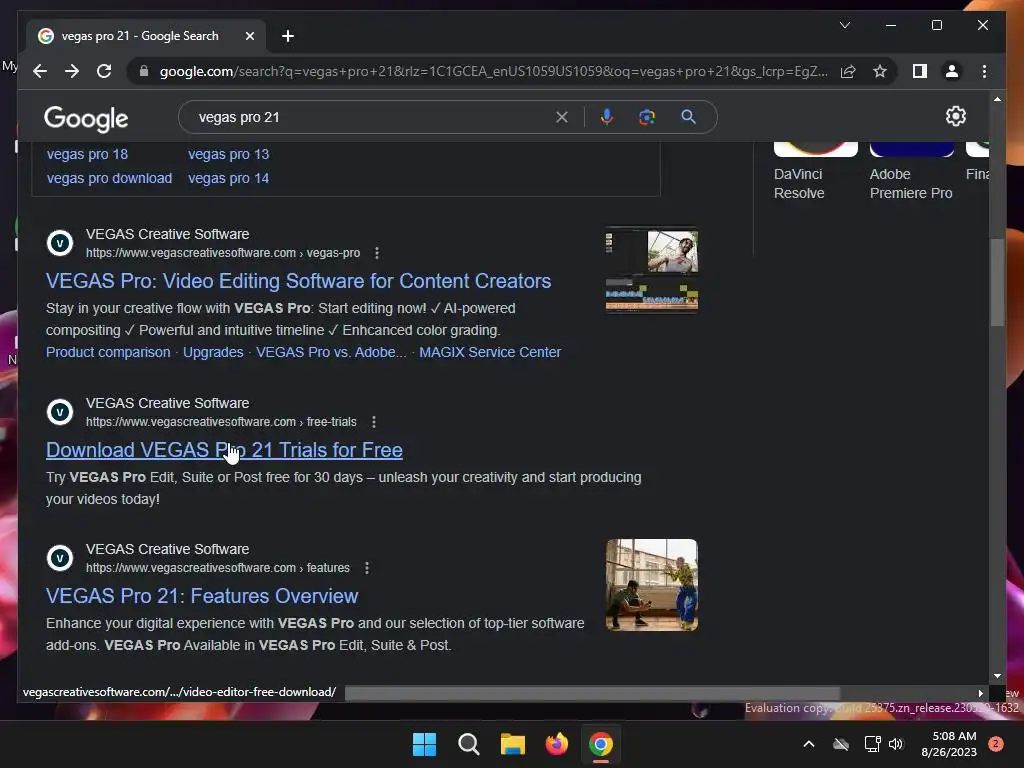Open VEGAS Pro Video Editing Software result

298,281
